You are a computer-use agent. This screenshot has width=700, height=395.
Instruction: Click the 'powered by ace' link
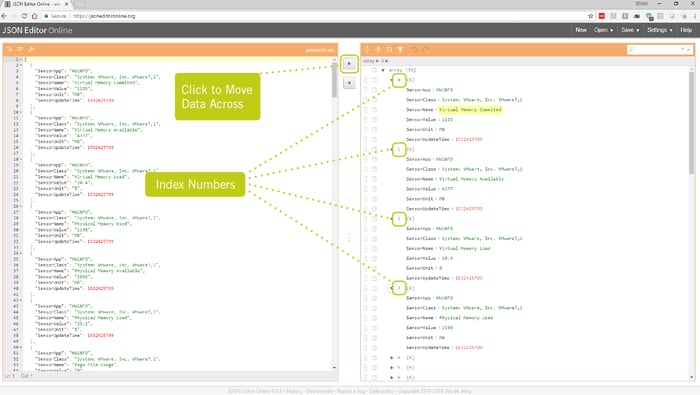click(x=320, y=50)
